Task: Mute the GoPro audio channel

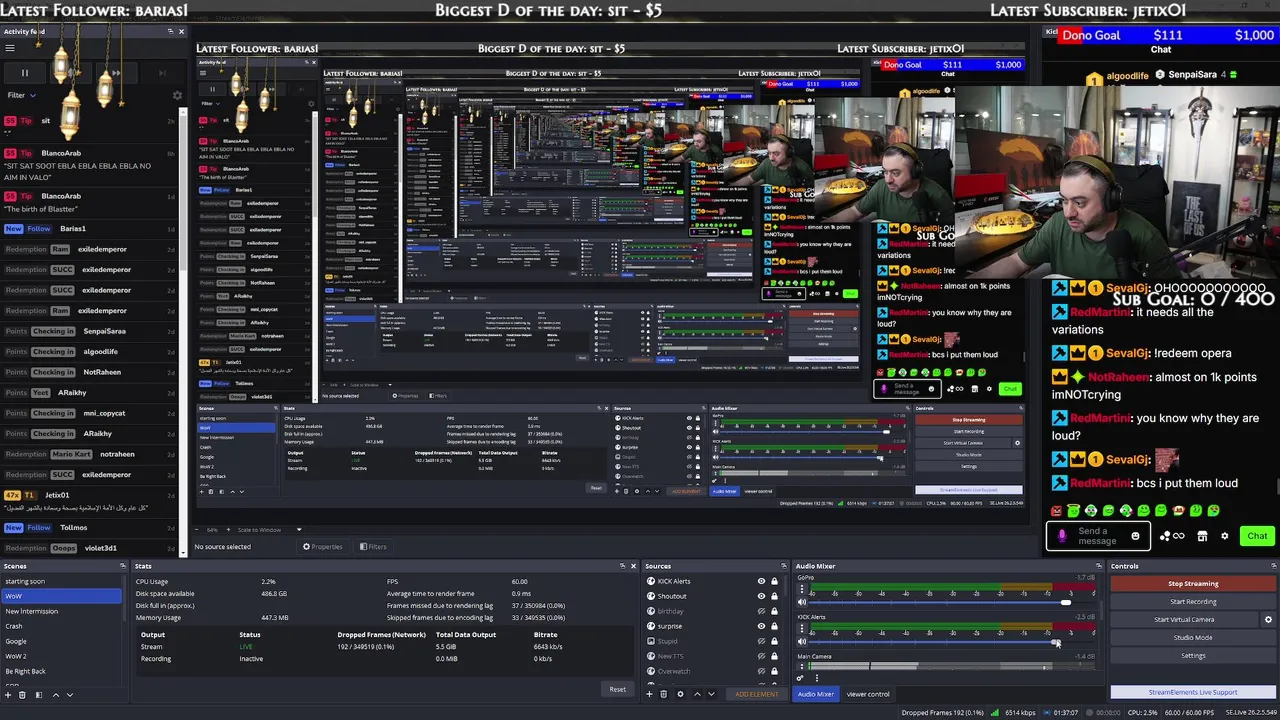Action: [801, 602]
